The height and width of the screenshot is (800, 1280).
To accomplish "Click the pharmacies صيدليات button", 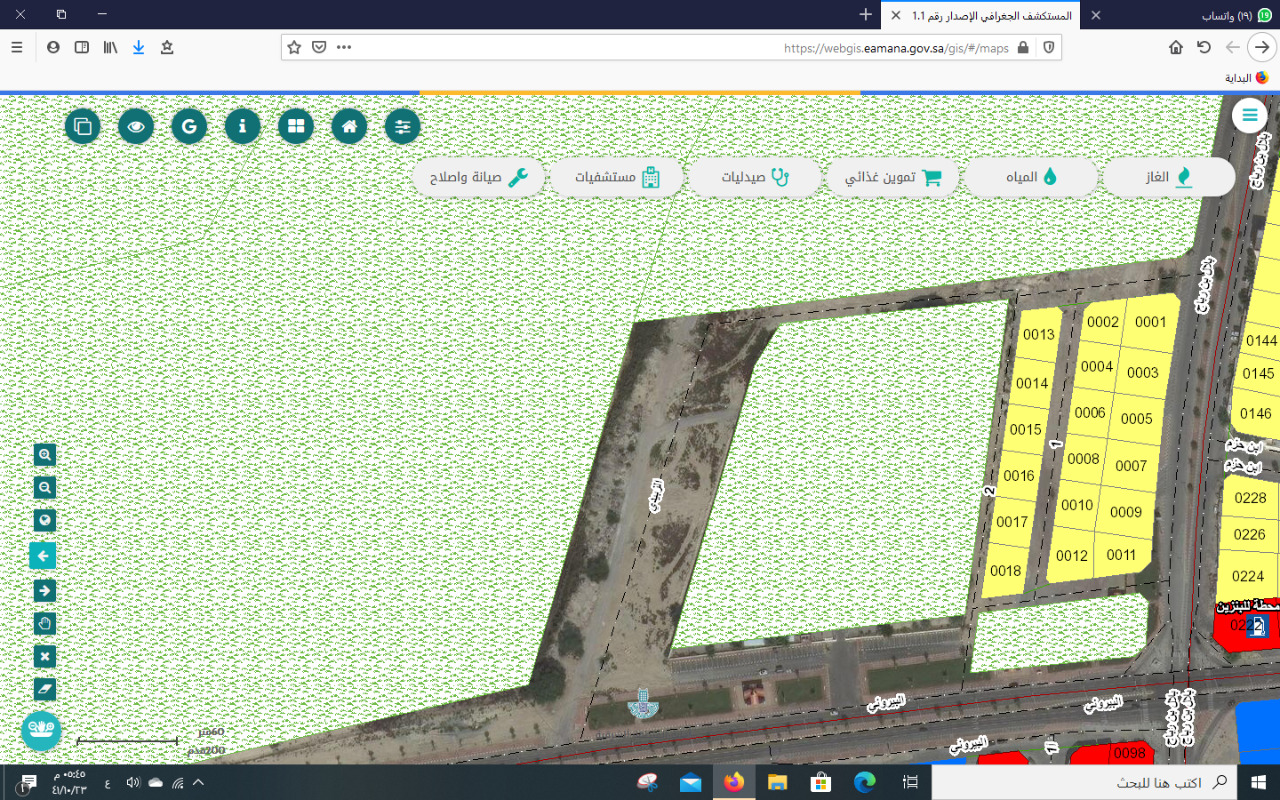I will point(755,177).
